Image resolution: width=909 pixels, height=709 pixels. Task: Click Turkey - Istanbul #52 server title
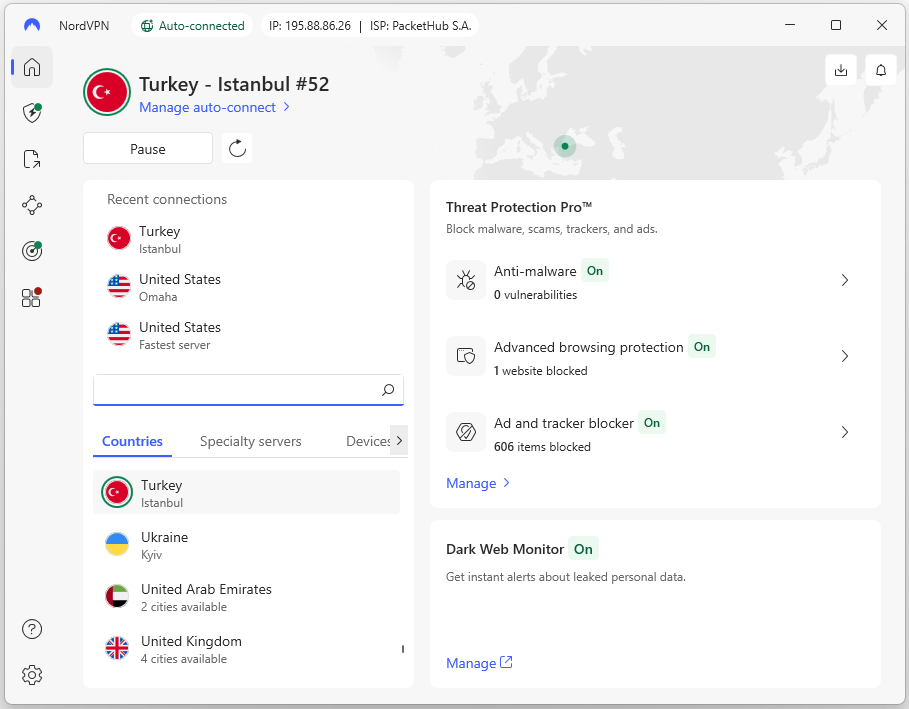click(234, 84)
